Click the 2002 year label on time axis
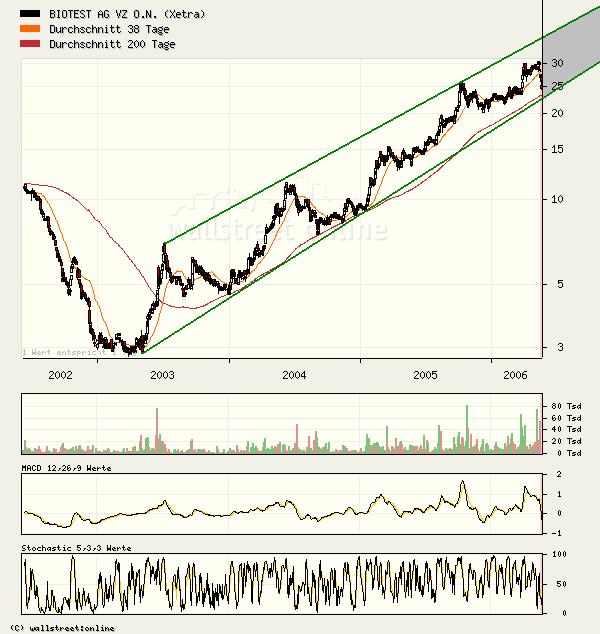Screen dimensions: 600x634 [x=60, y=375]
